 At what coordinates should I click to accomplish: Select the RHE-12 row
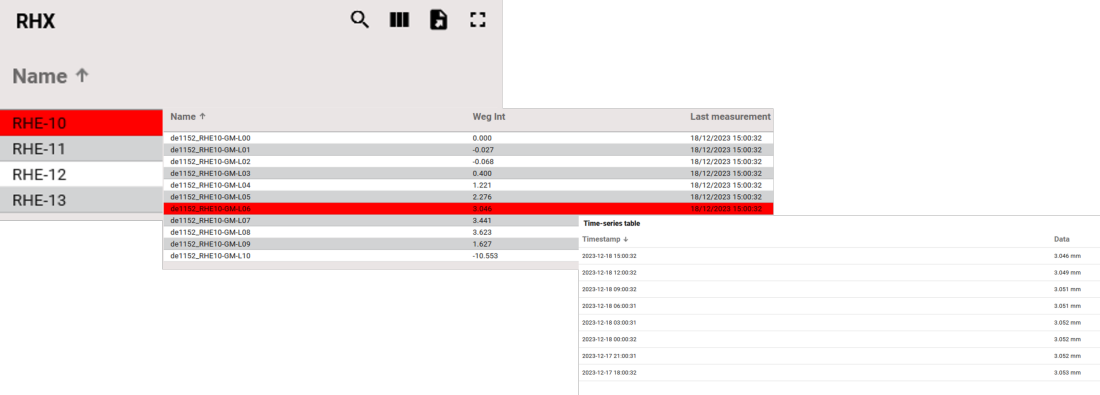tap(81, 175)
